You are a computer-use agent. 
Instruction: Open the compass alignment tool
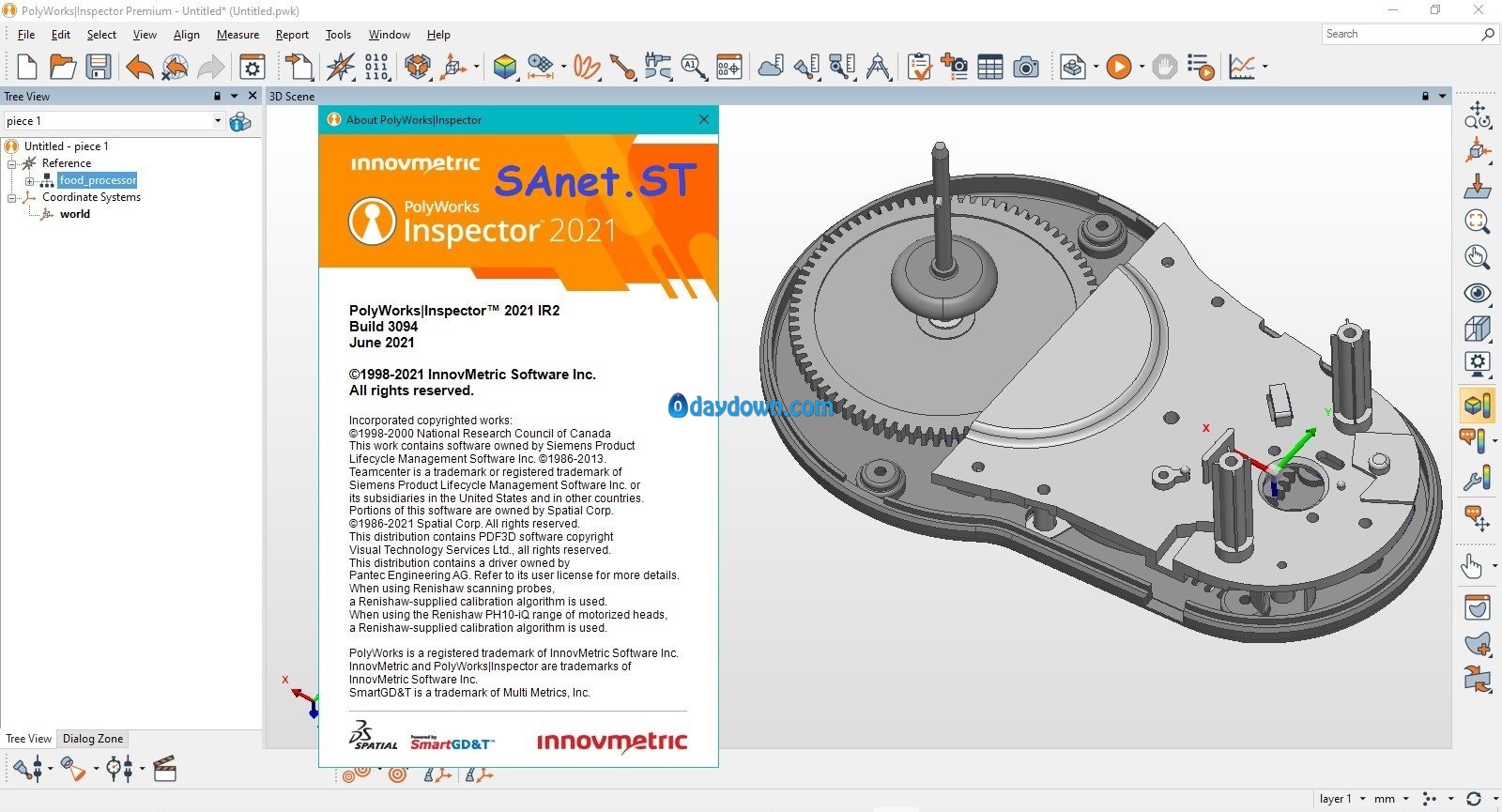(x=341, y=67)
